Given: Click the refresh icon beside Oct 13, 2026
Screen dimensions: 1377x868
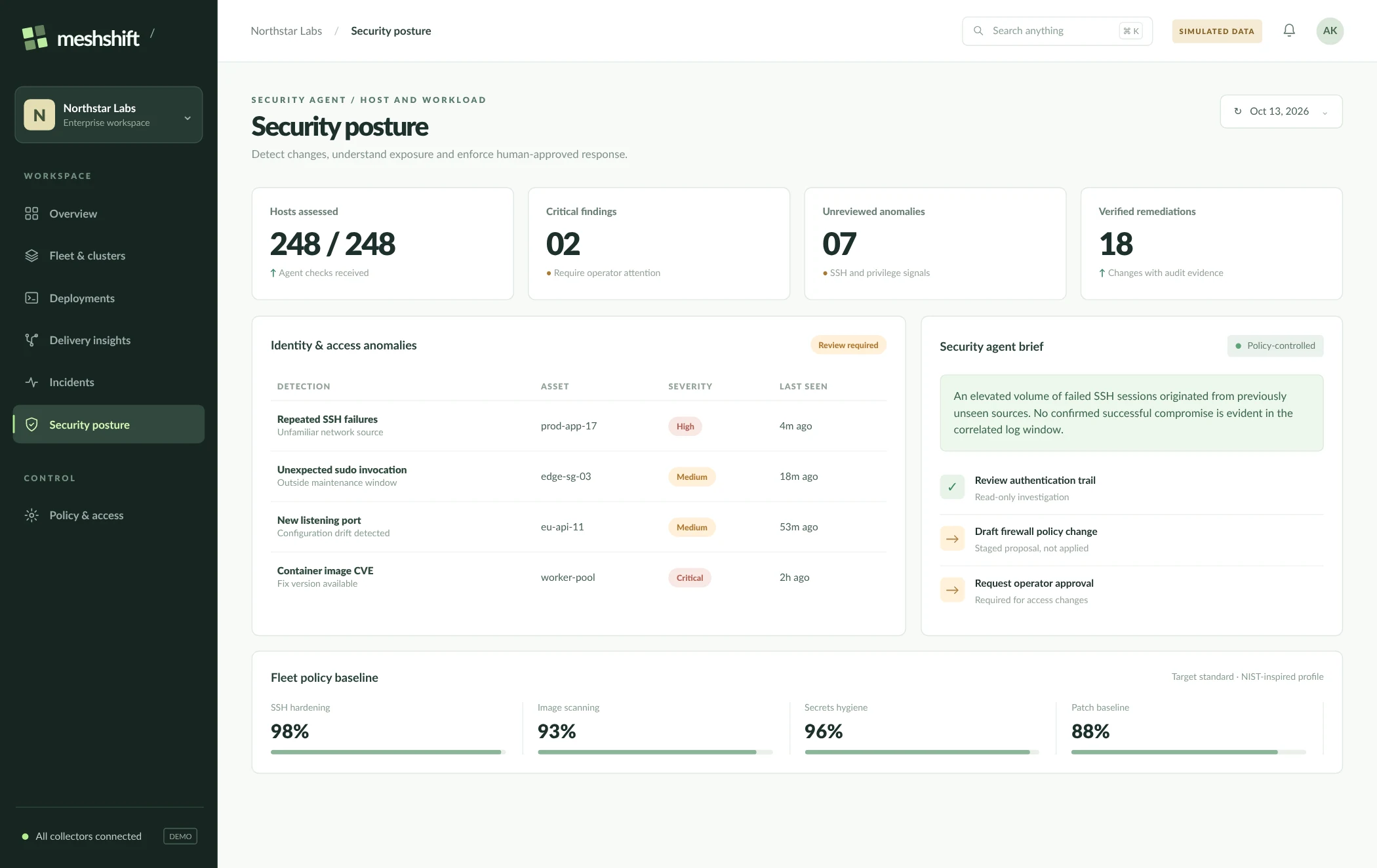Looking at the screenshot, I should [1238, 111].
